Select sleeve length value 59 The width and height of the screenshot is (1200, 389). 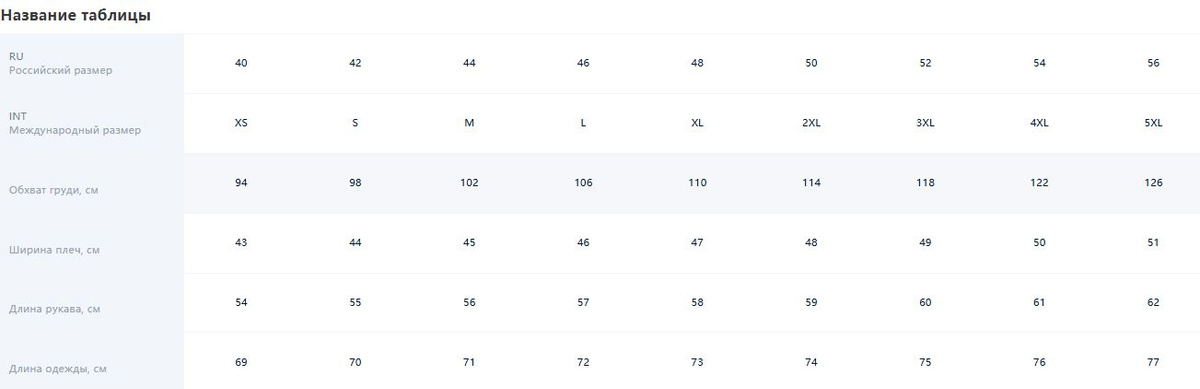click(811, 303)
